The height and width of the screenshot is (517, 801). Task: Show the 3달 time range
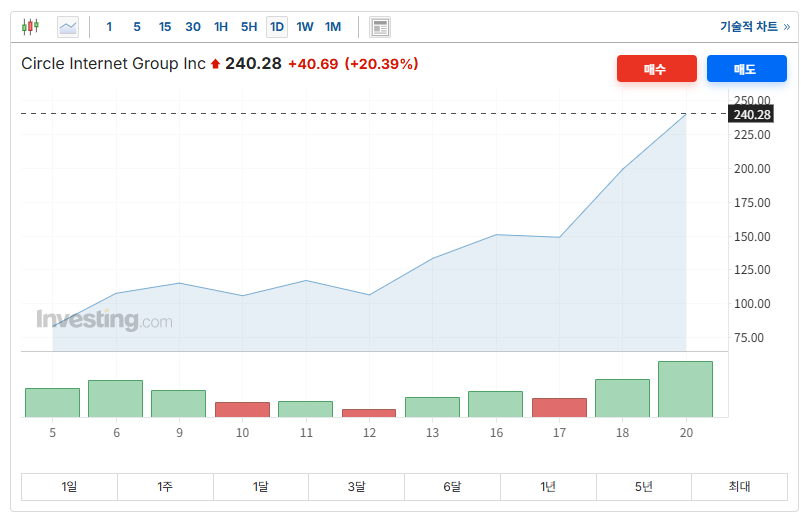click(x=357, y=486)
